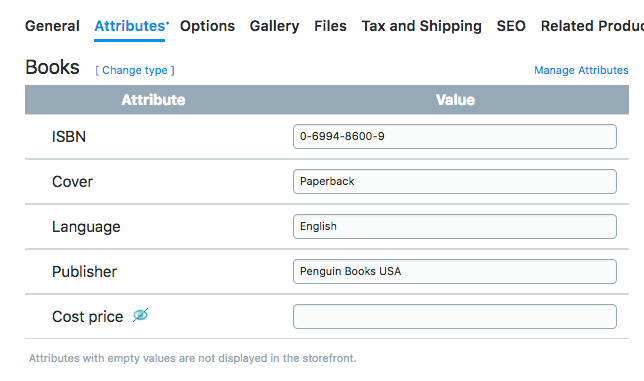Click the Cost price attribute label

(x=87, y=317)
